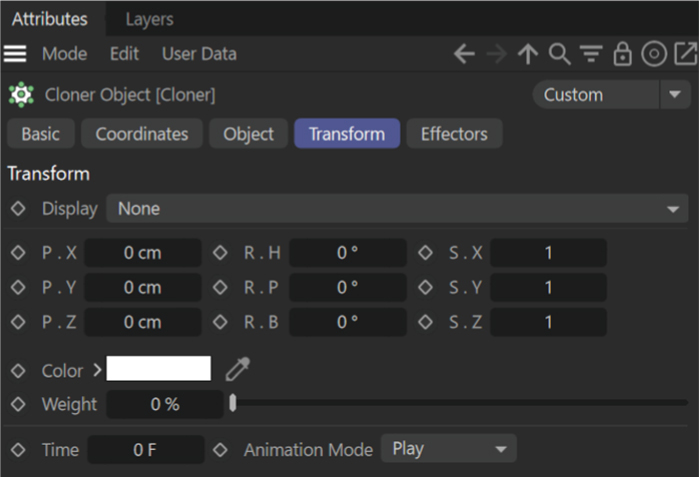Image resolution: width=700 pixels, height=477 pixels.
Task: Open the Animation Mode dropdown
Action: click(448, 449)
